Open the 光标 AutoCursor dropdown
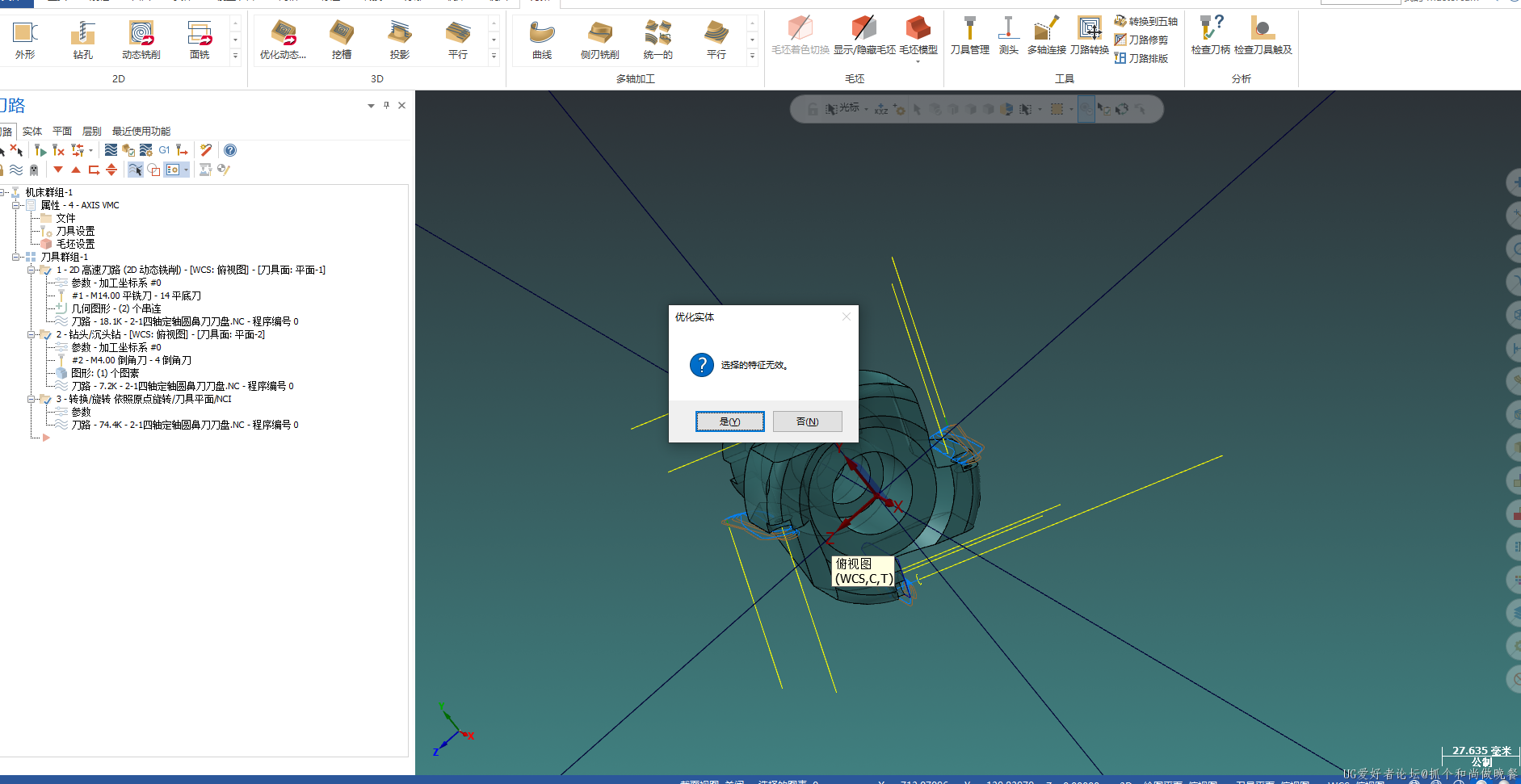Image resolution: width=1521 pixels, height=784 pixels. coord(867,109)
